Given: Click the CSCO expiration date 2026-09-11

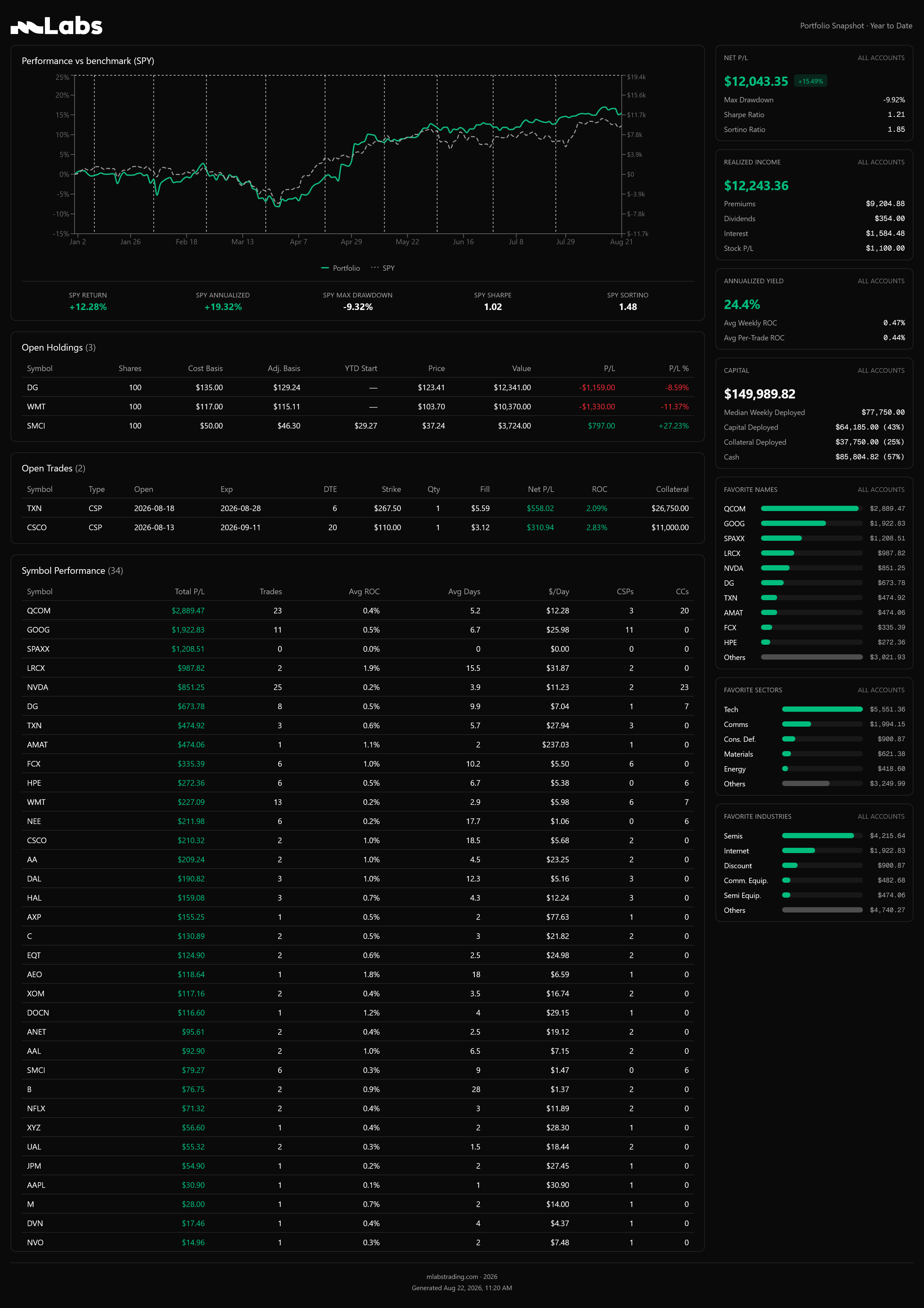Looking at the screenshot, I should [240, 528].
